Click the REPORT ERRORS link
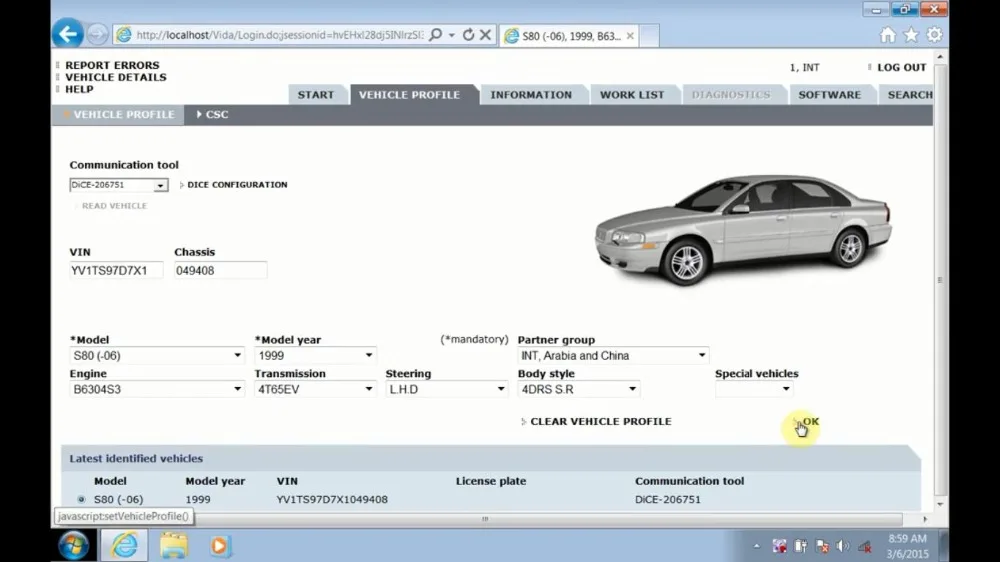 112,65
